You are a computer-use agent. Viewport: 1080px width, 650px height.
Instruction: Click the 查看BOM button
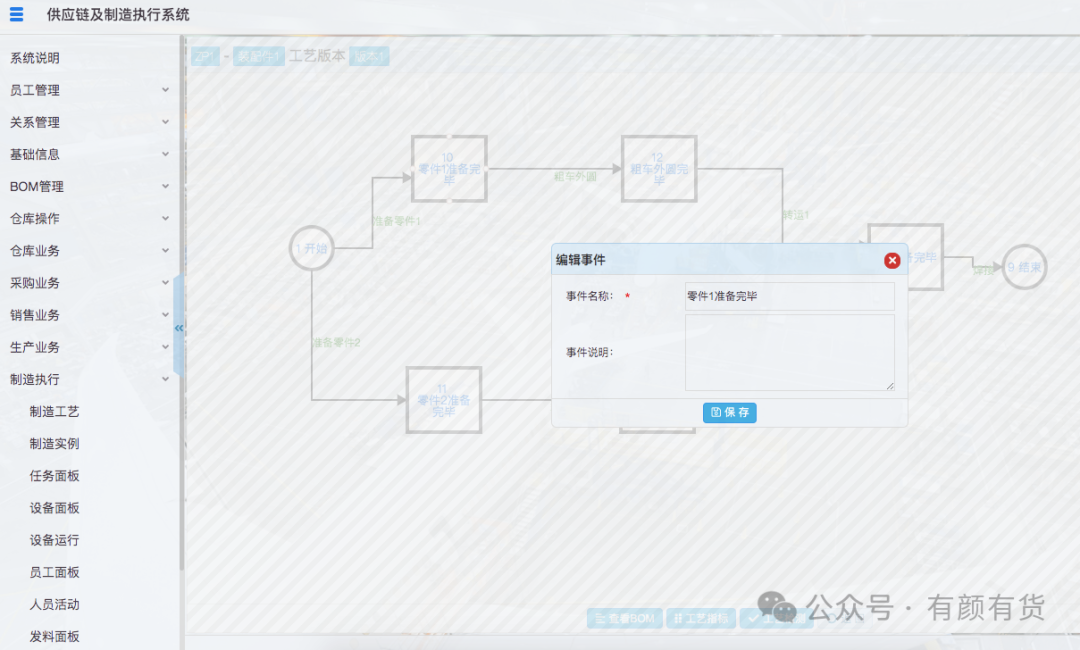[625, 618]
